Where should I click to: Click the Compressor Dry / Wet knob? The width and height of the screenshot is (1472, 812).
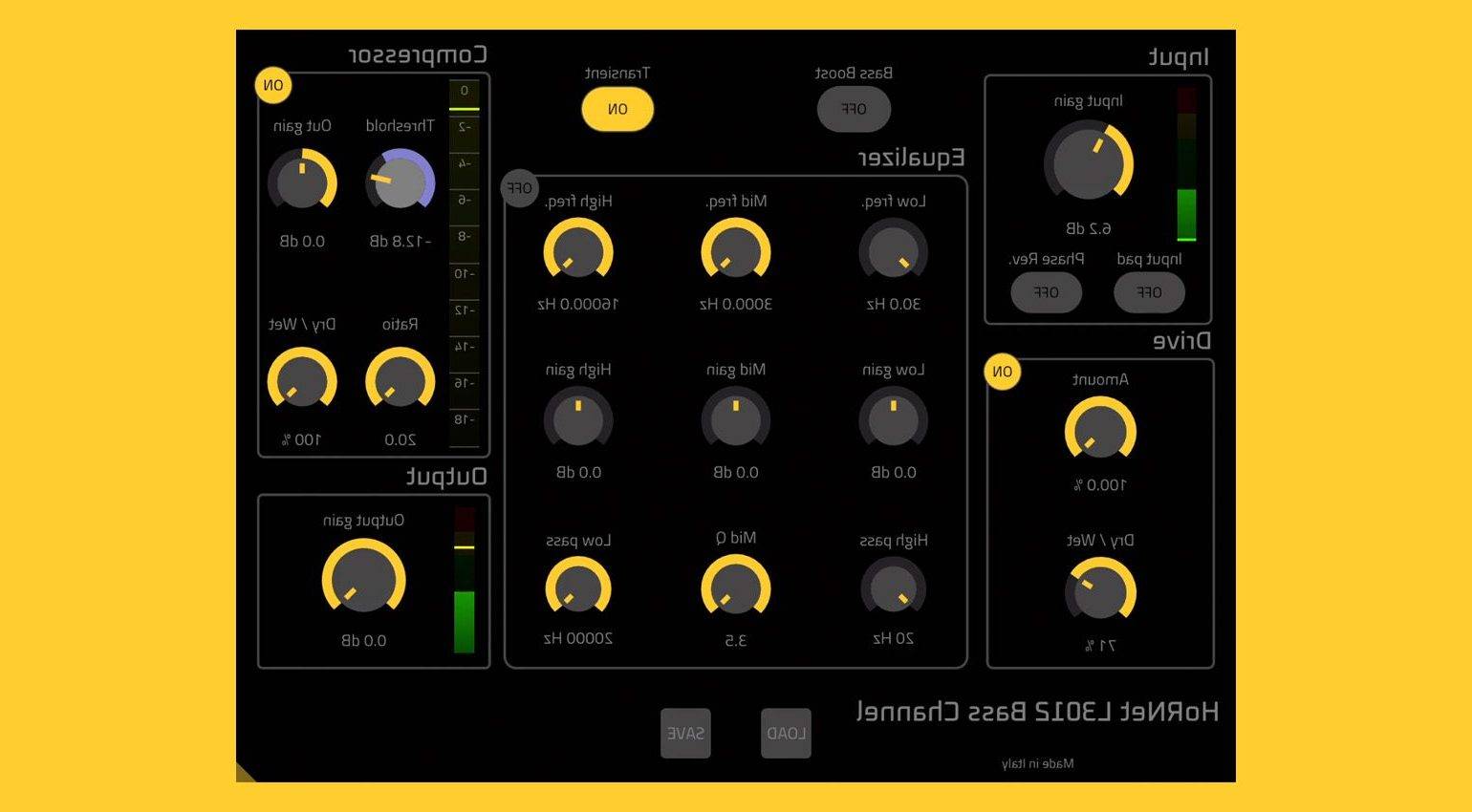coord(302,380)
